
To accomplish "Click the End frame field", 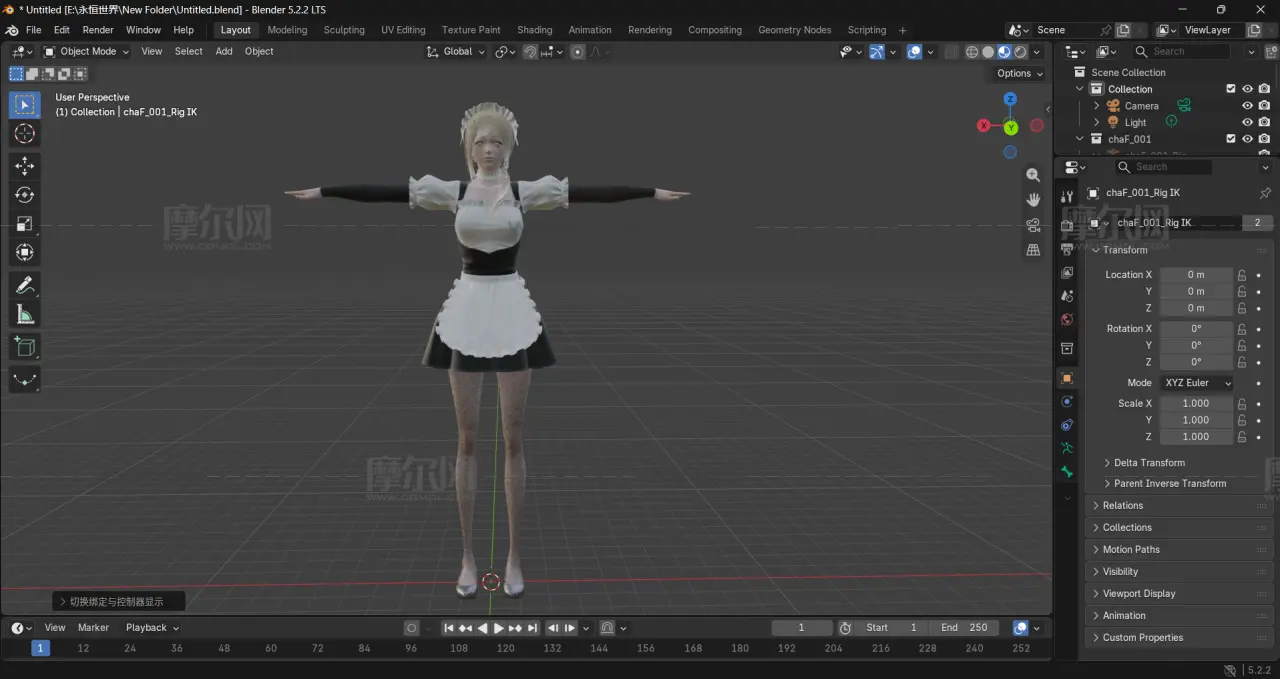I will (964, 628).
